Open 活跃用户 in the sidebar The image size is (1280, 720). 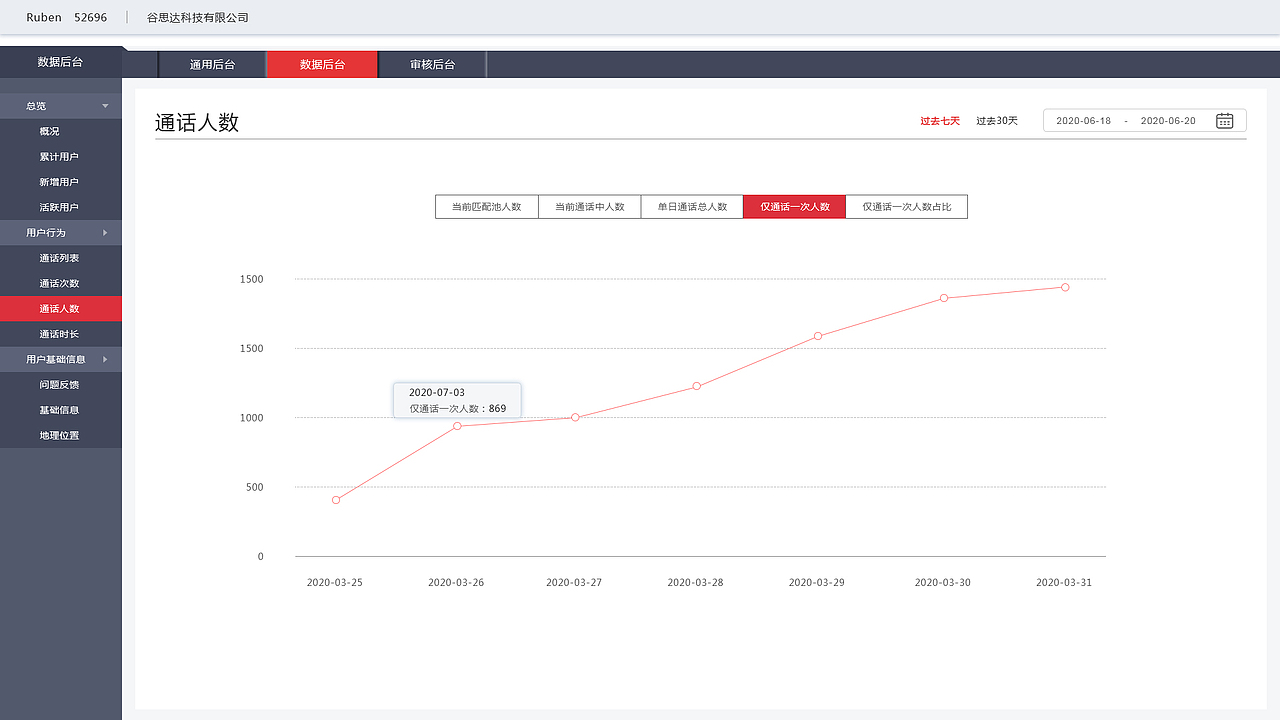tap(61, 207)
